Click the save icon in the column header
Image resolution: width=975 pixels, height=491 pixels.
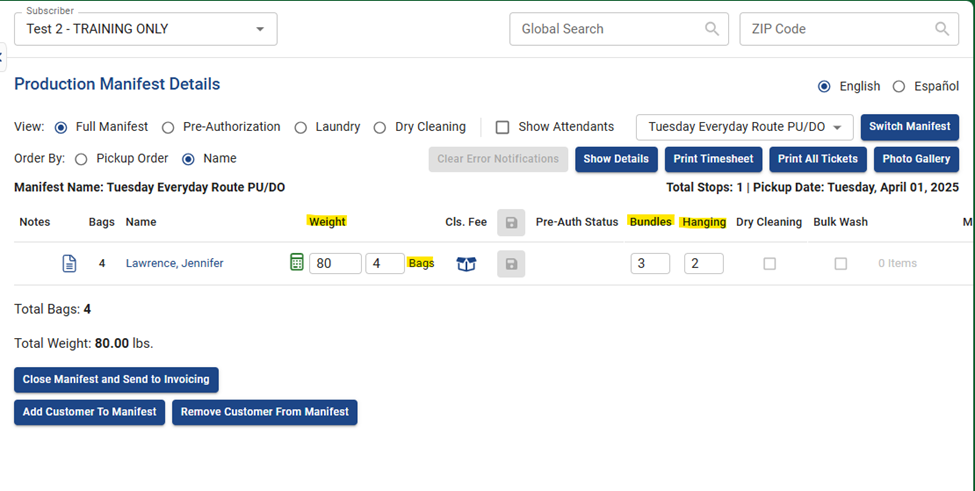click(x=511, y=222)
